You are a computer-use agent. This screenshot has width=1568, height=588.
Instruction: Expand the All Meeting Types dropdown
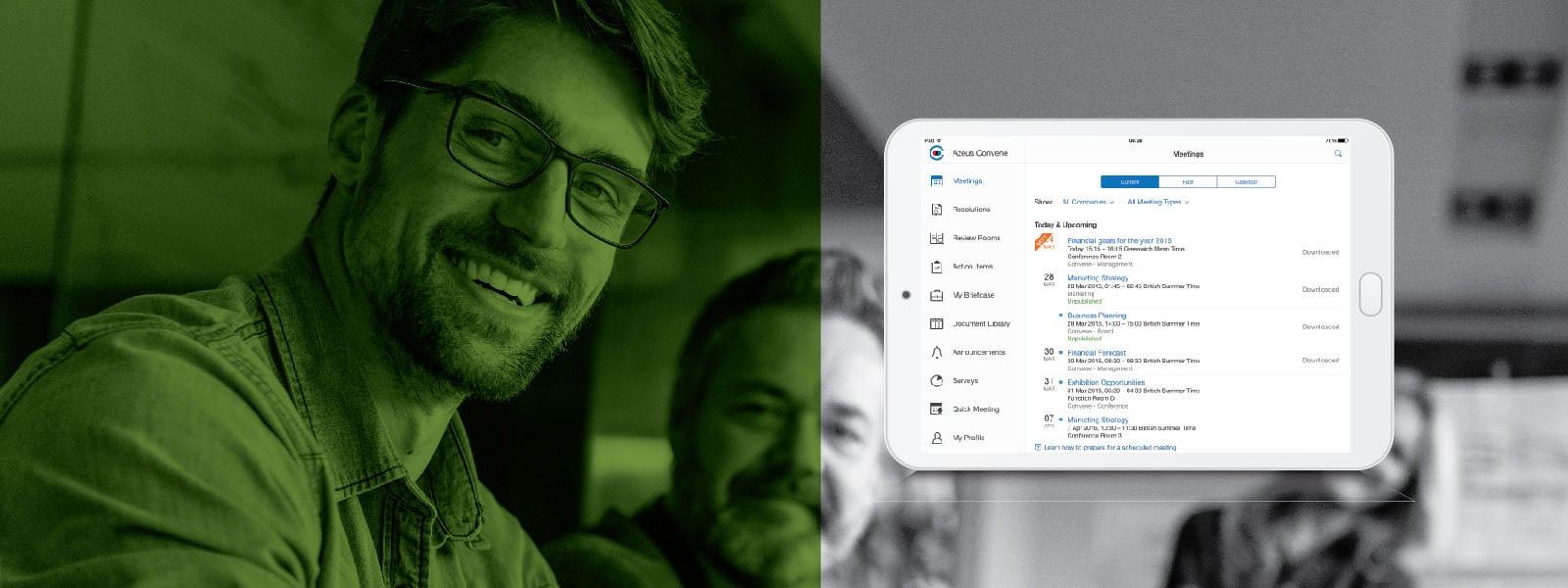[x=1157, y=202]
